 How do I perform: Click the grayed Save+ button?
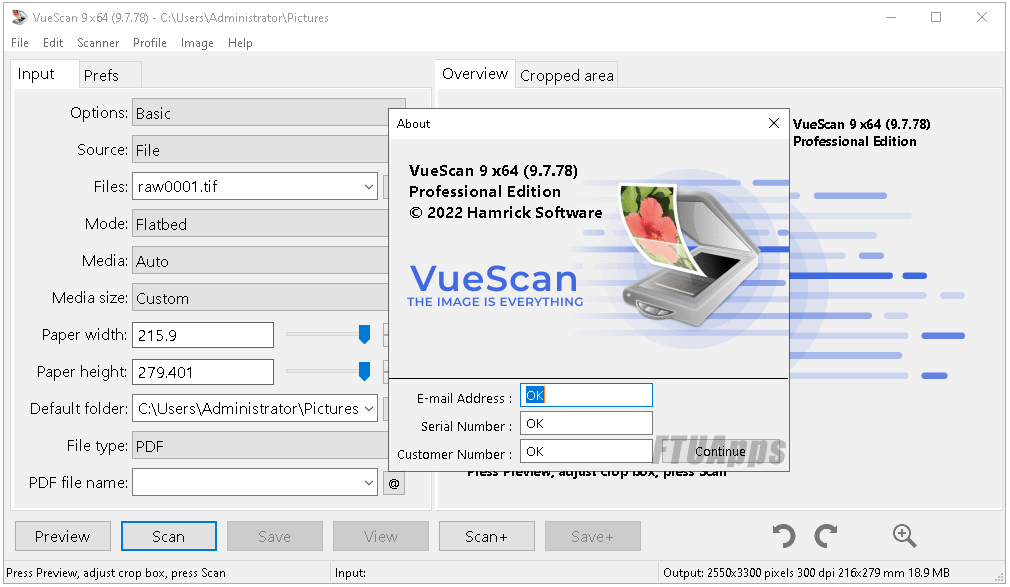593,536
